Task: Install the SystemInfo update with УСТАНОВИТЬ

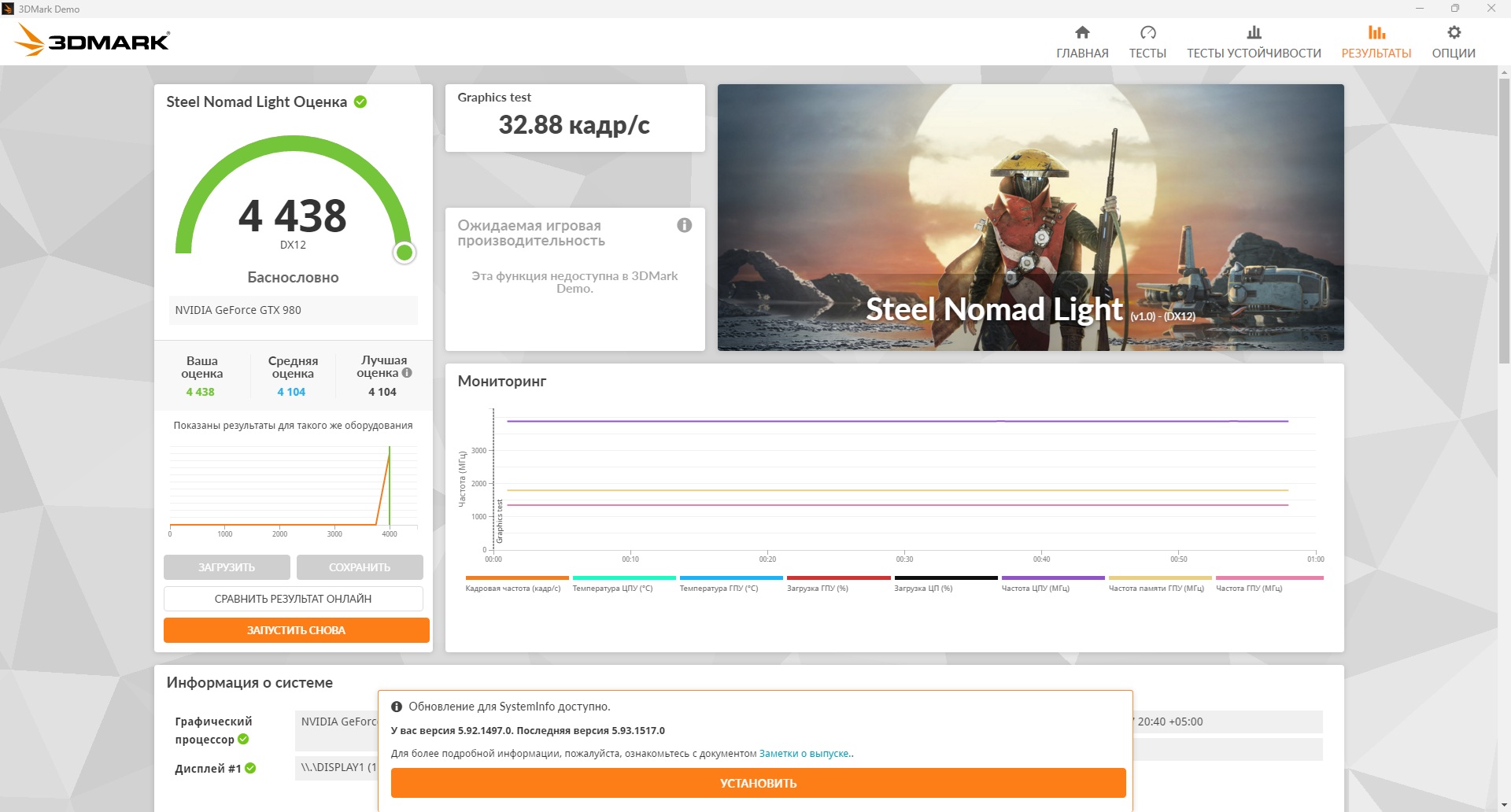Action: pos(759,783)
